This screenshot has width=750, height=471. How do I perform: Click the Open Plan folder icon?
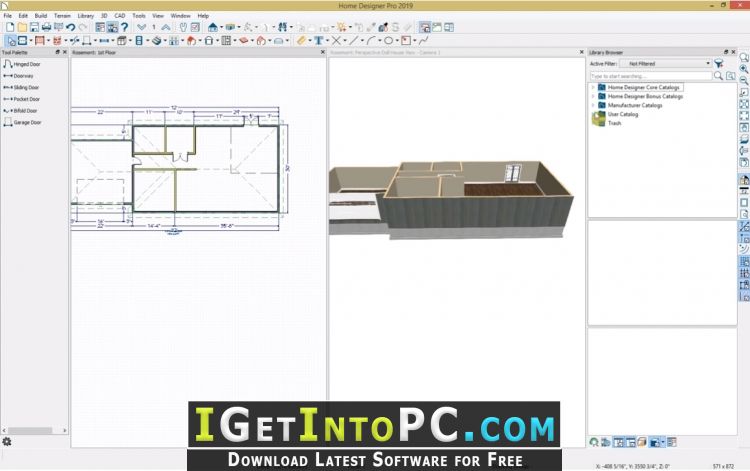tap(22, 27)
